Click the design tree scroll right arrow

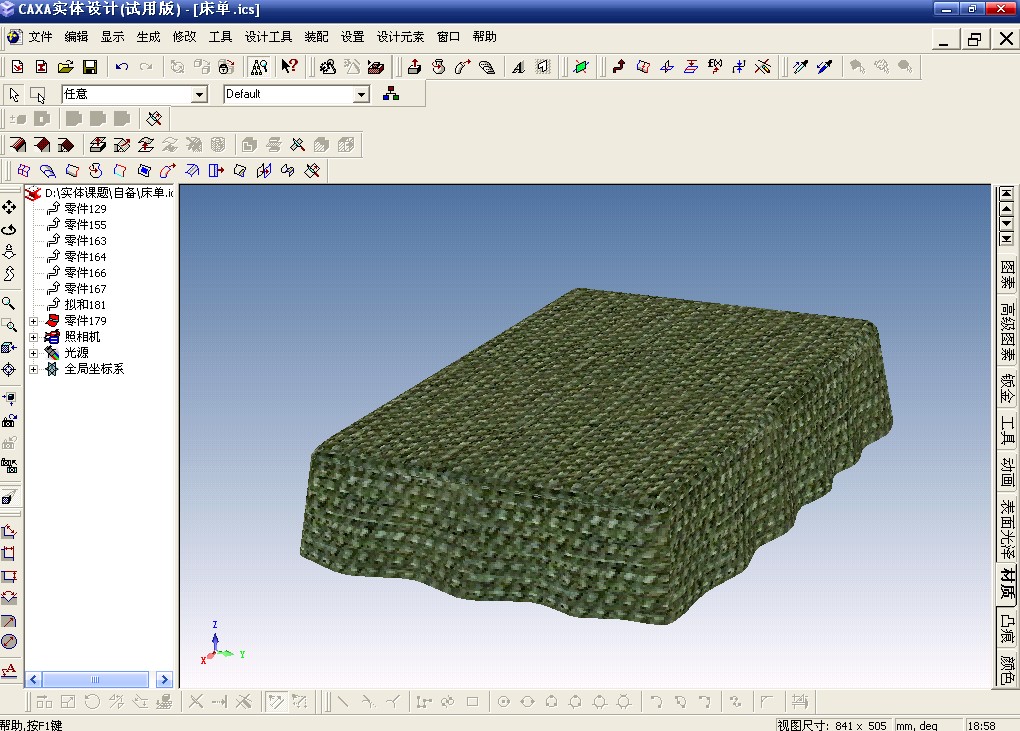pos(164,680)
